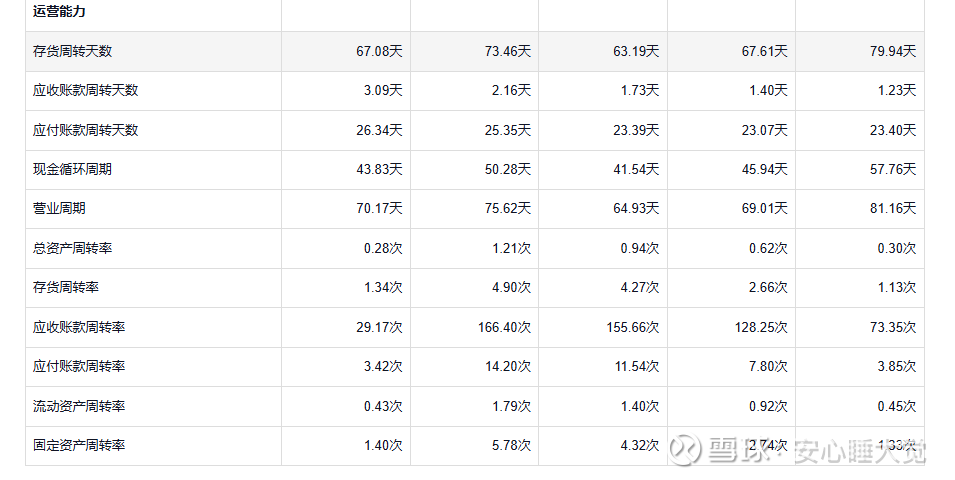Click the 固定资产周转率 row label

coord(79,445)
